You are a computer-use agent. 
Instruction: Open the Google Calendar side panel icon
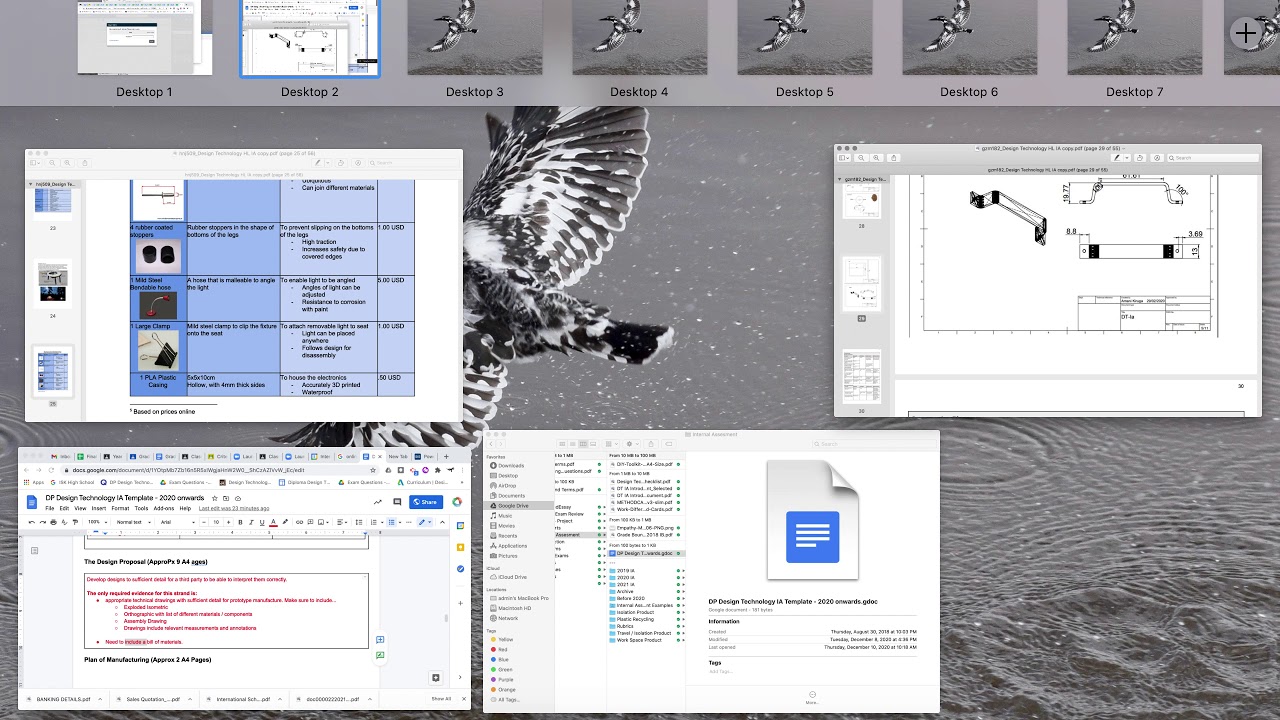(x=460, y=527)
